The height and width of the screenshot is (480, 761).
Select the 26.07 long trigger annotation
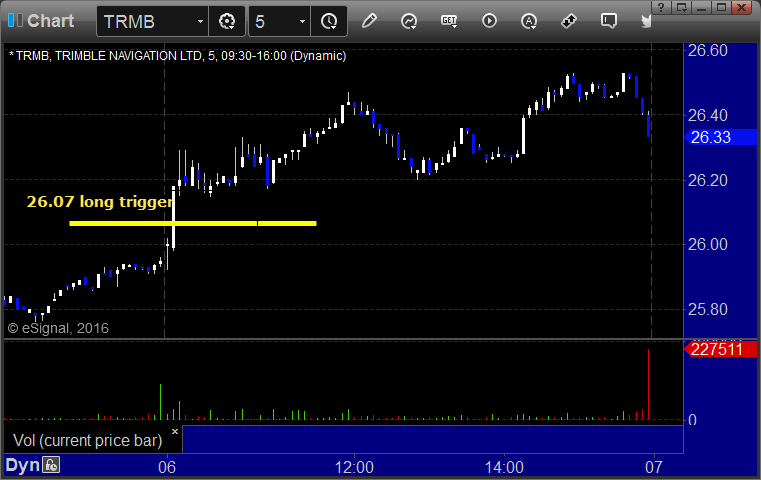click(99, 201)
